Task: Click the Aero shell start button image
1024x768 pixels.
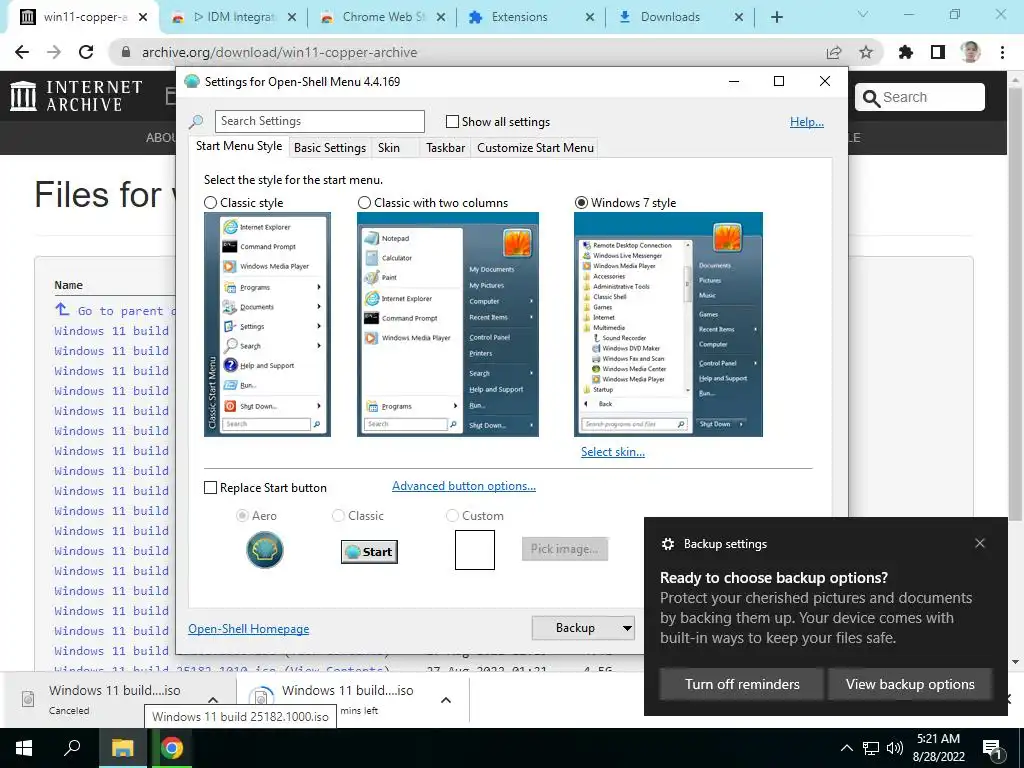Action: pyautogui.click(x=264, y=549)
